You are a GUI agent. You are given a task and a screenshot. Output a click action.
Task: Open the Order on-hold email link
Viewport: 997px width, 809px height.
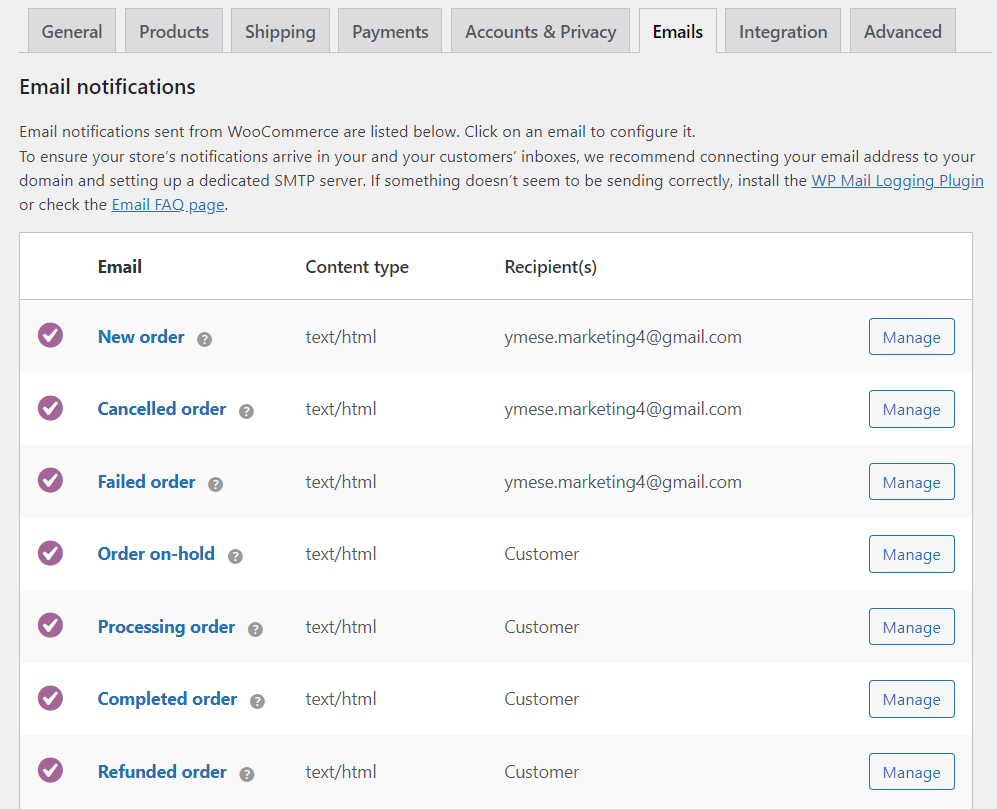(x=156, y=554)
